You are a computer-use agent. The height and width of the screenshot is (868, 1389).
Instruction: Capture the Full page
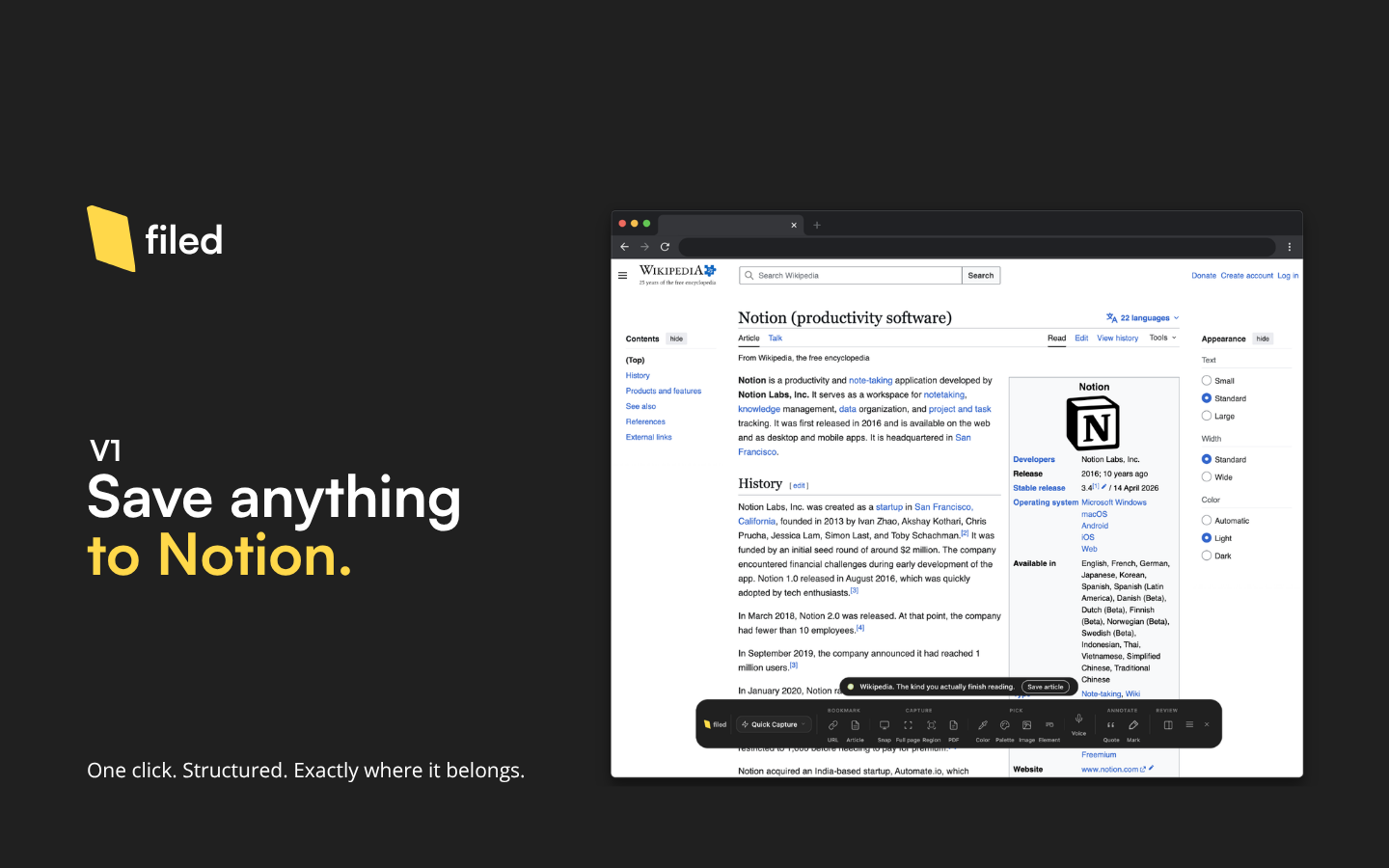pos(908,725)
